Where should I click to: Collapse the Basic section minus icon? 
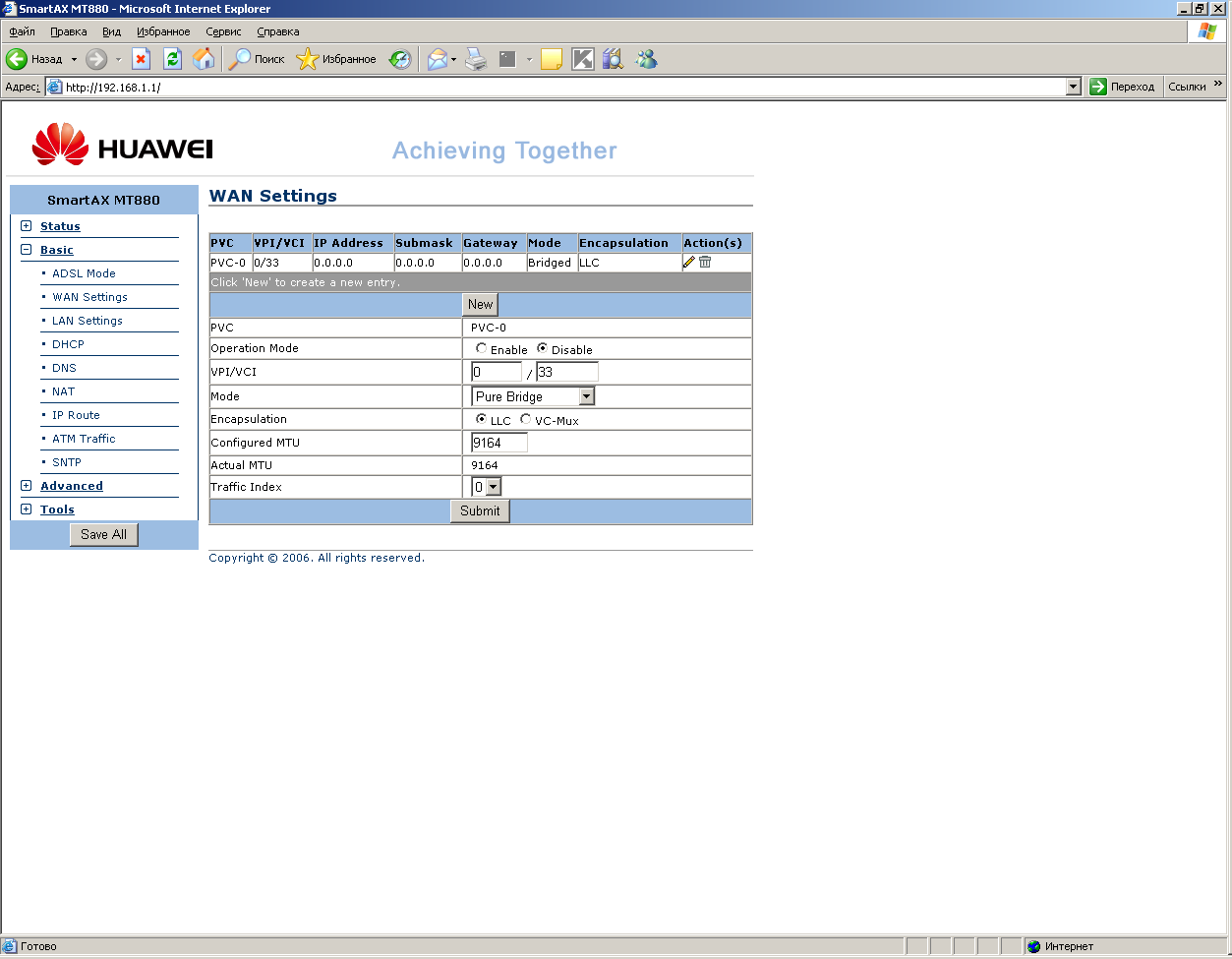tap(27, 250)
